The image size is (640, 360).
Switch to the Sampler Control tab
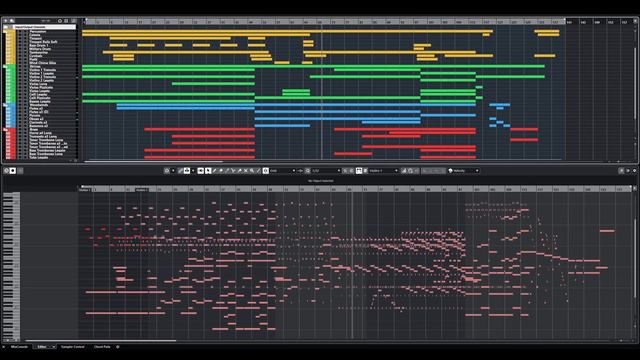tap(73, 347)
